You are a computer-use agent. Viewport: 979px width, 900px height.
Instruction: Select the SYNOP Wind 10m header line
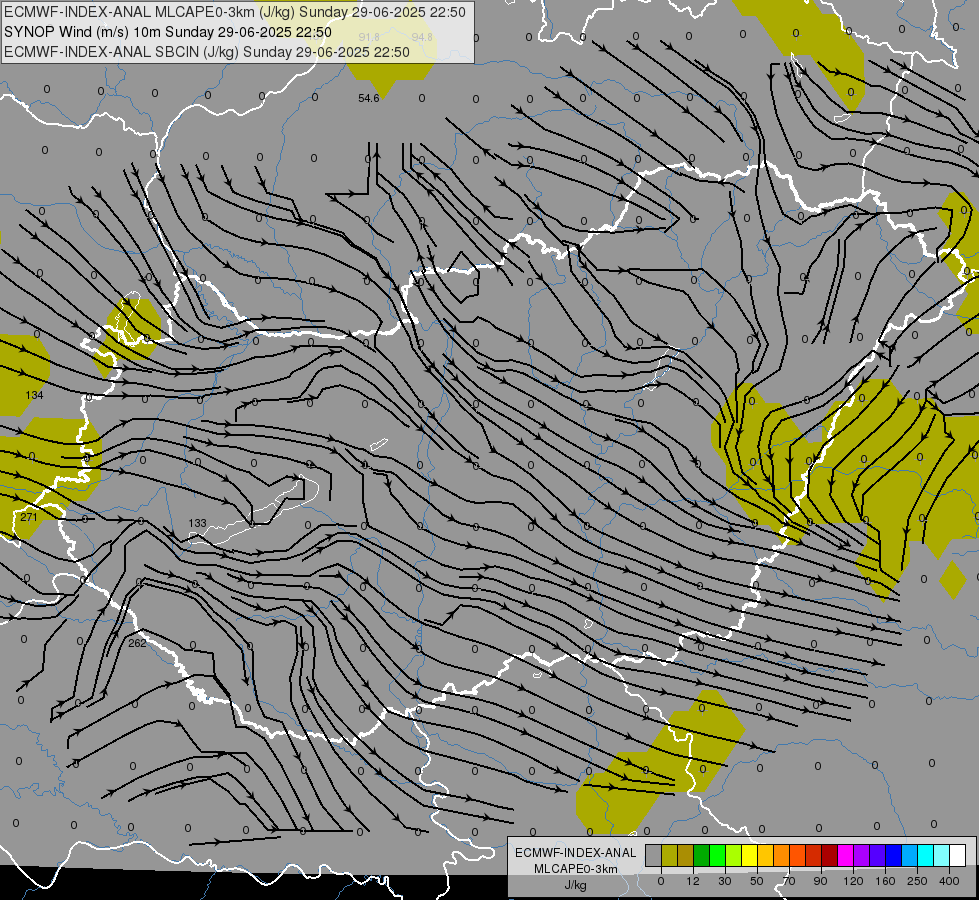coord(167,32)
